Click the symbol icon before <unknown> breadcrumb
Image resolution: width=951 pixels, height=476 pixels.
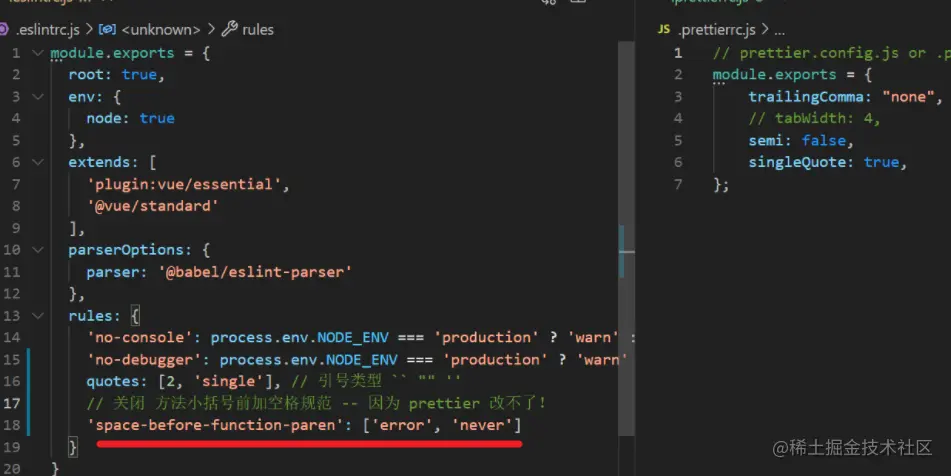click(x=107, y=29)
